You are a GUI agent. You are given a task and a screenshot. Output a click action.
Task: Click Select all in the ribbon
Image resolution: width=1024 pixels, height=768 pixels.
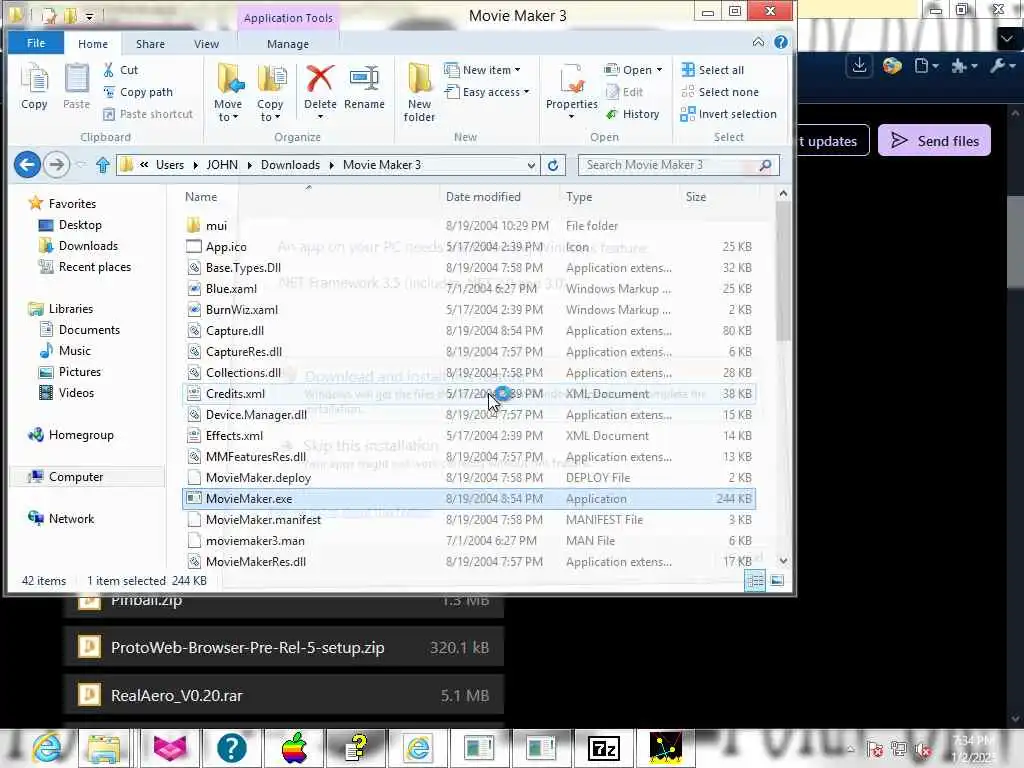(x=712, y=70)
